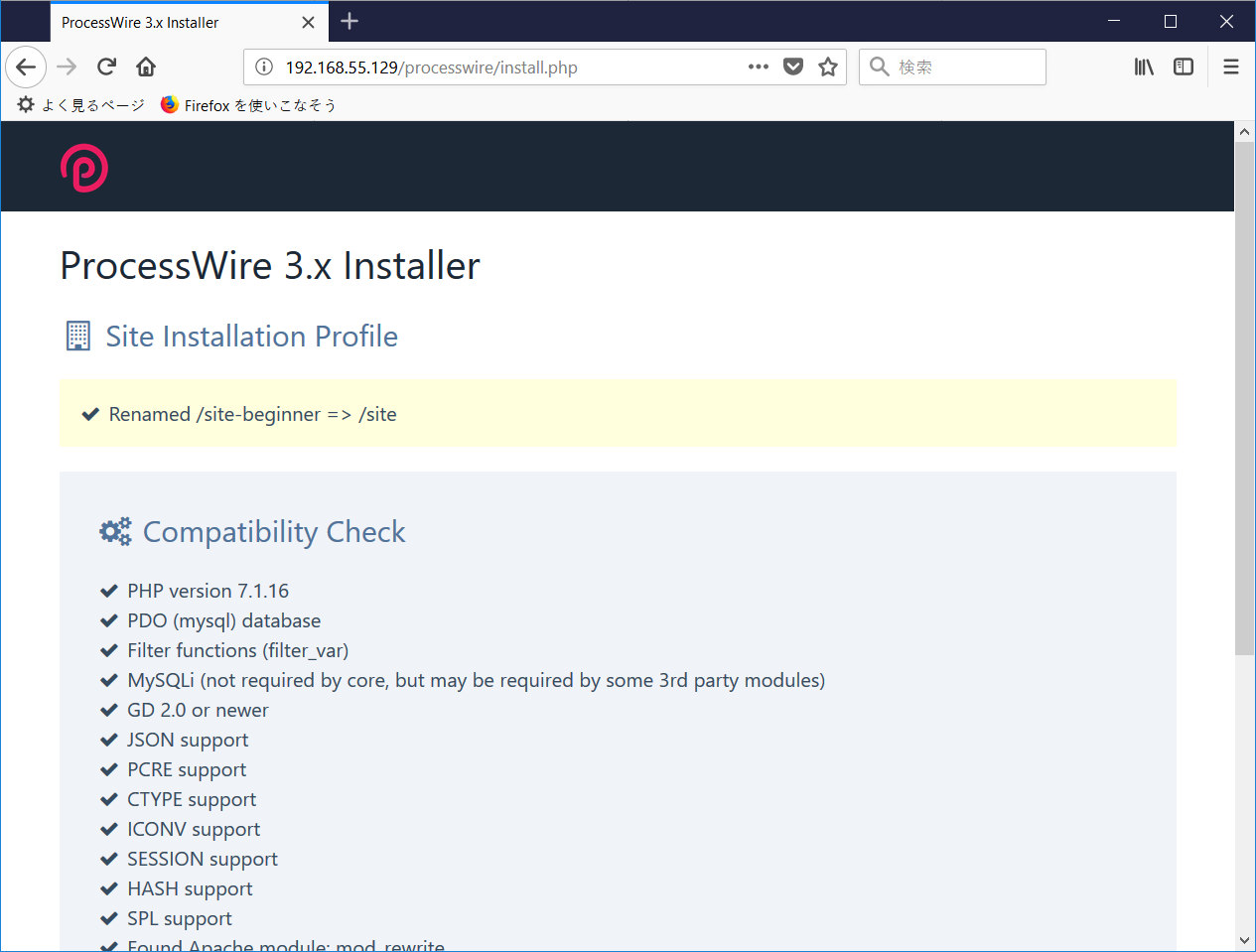Click the scrollbar down arrow

[x=1244, y=939]
